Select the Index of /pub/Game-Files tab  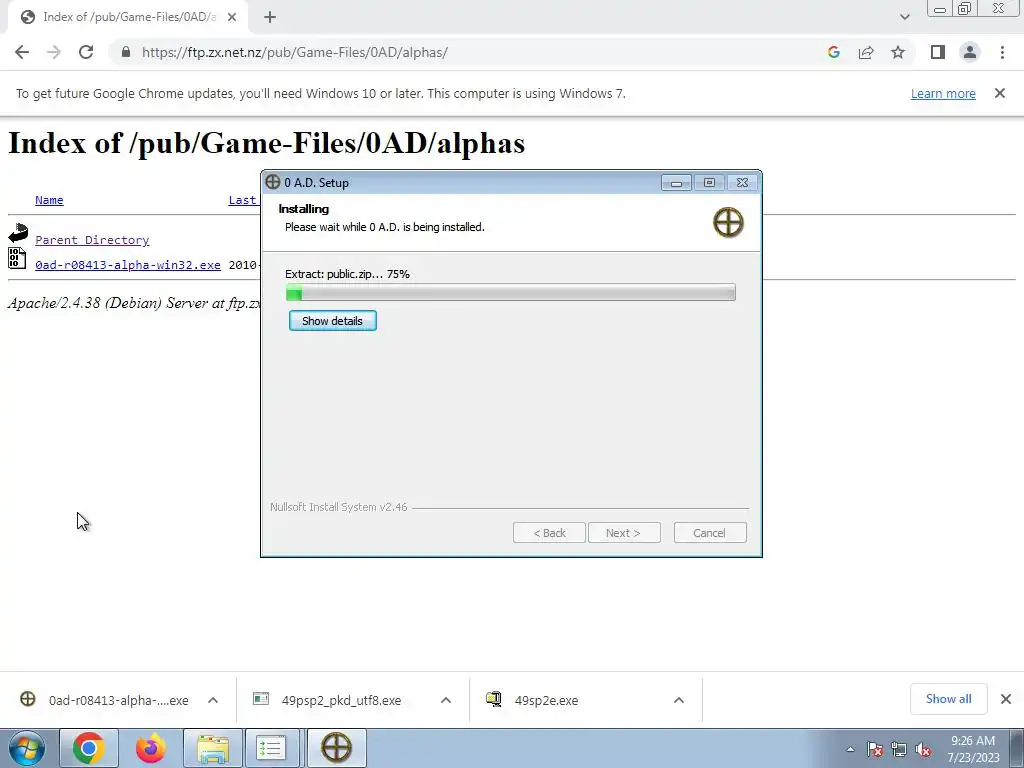tap(129, 18)
